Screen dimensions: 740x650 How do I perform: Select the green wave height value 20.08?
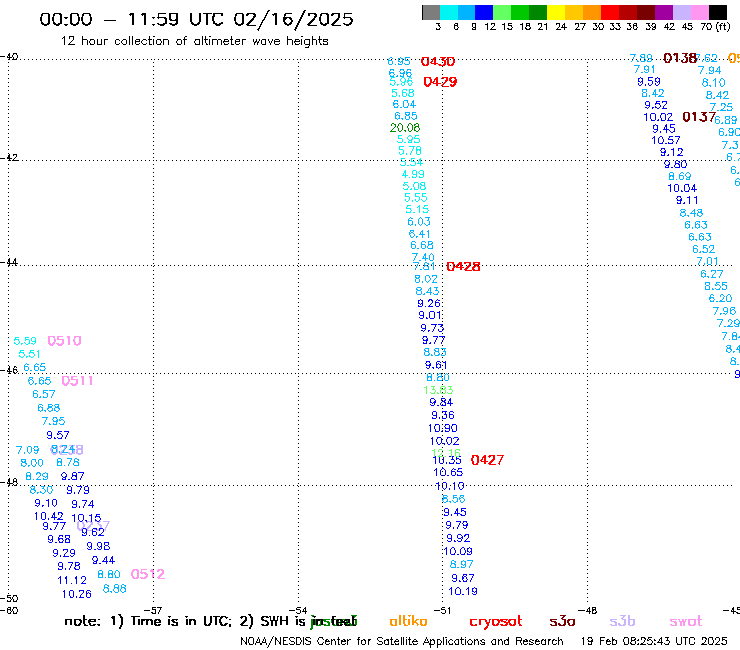pyautogui.click(x=405, y=127)
